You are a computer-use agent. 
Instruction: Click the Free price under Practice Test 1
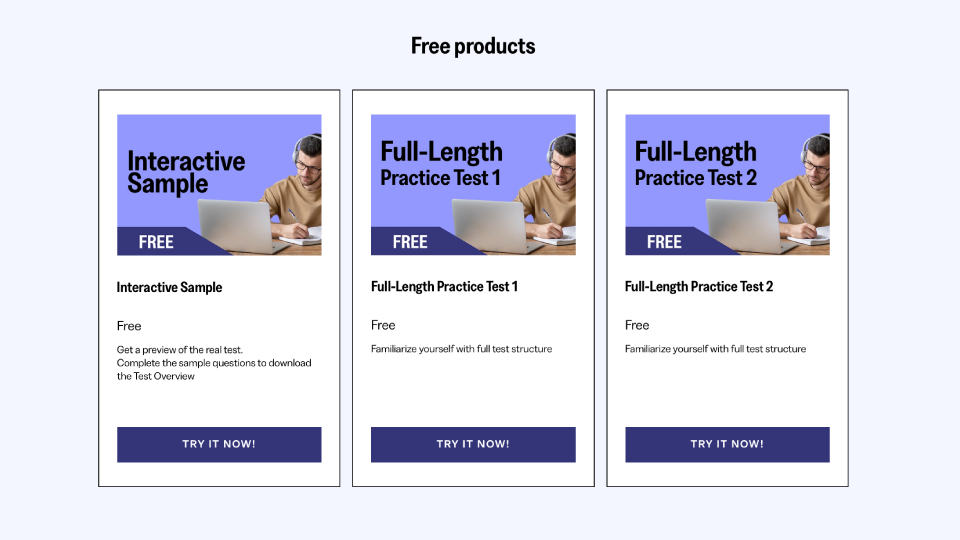pyautogui.click(x=383, y=325)
